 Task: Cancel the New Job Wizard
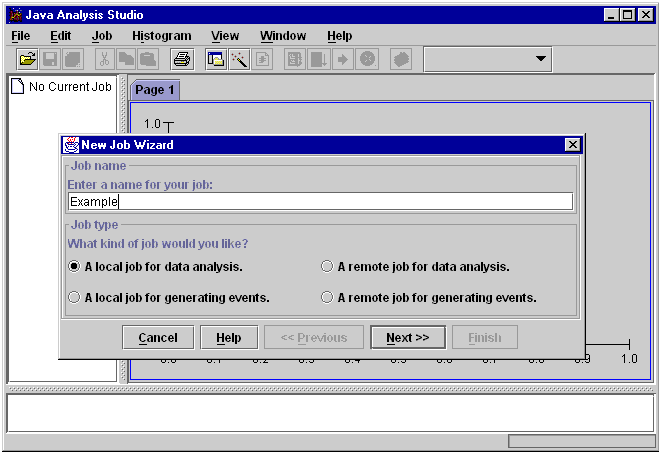157,338
